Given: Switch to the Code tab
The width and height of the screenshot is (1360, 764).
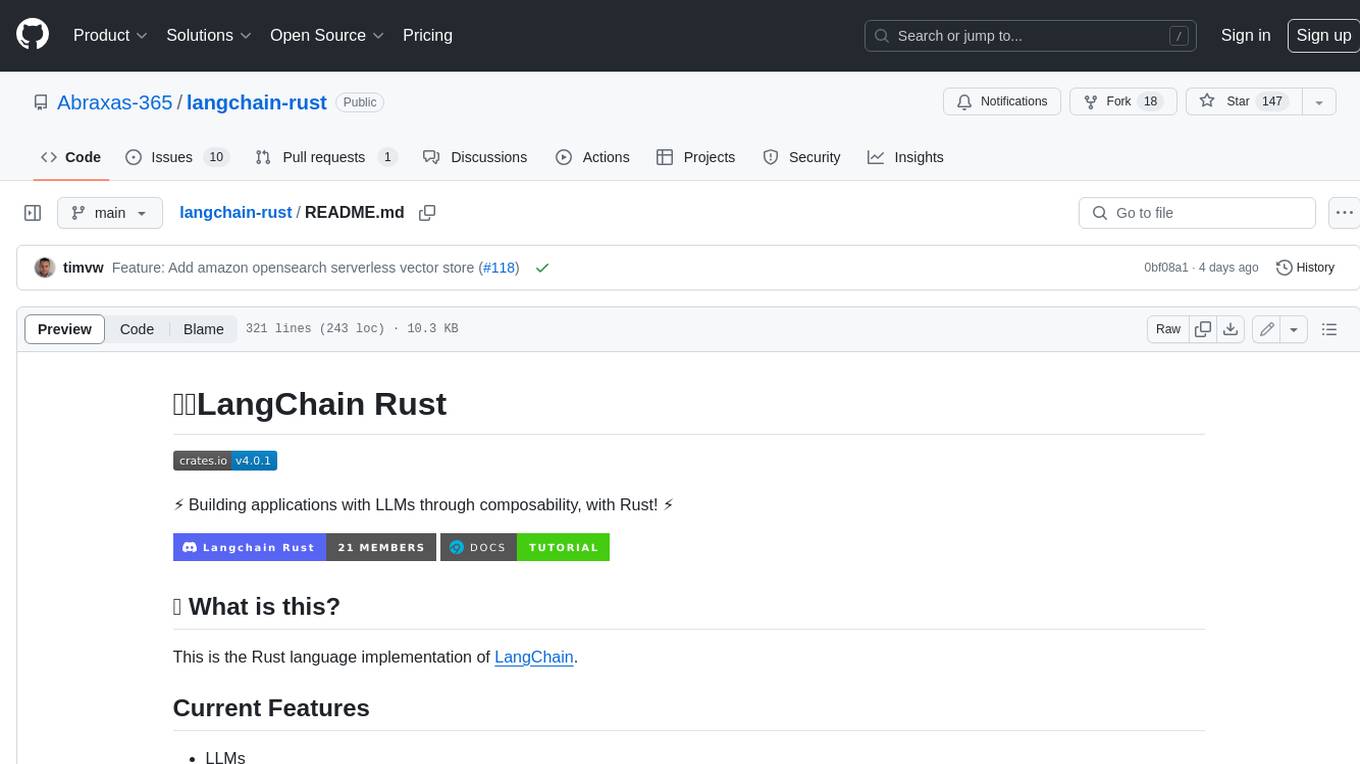Looking at the screenshot, I should (x=71, y=157).
